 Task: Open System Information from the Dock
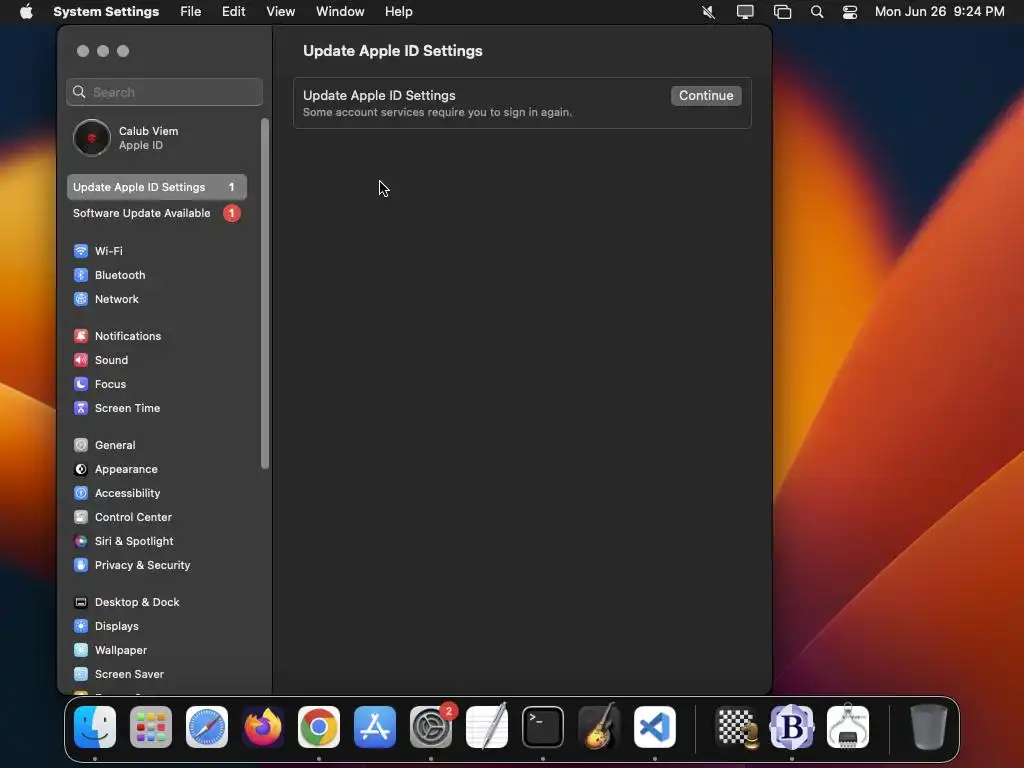coord(848,727)
